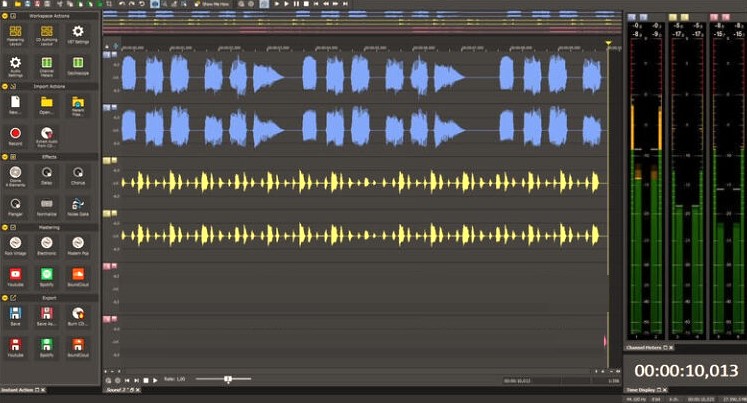Select Spotify preset under Mastering
The height and width of the screenshot is (403, 747).
click(47, 277)
